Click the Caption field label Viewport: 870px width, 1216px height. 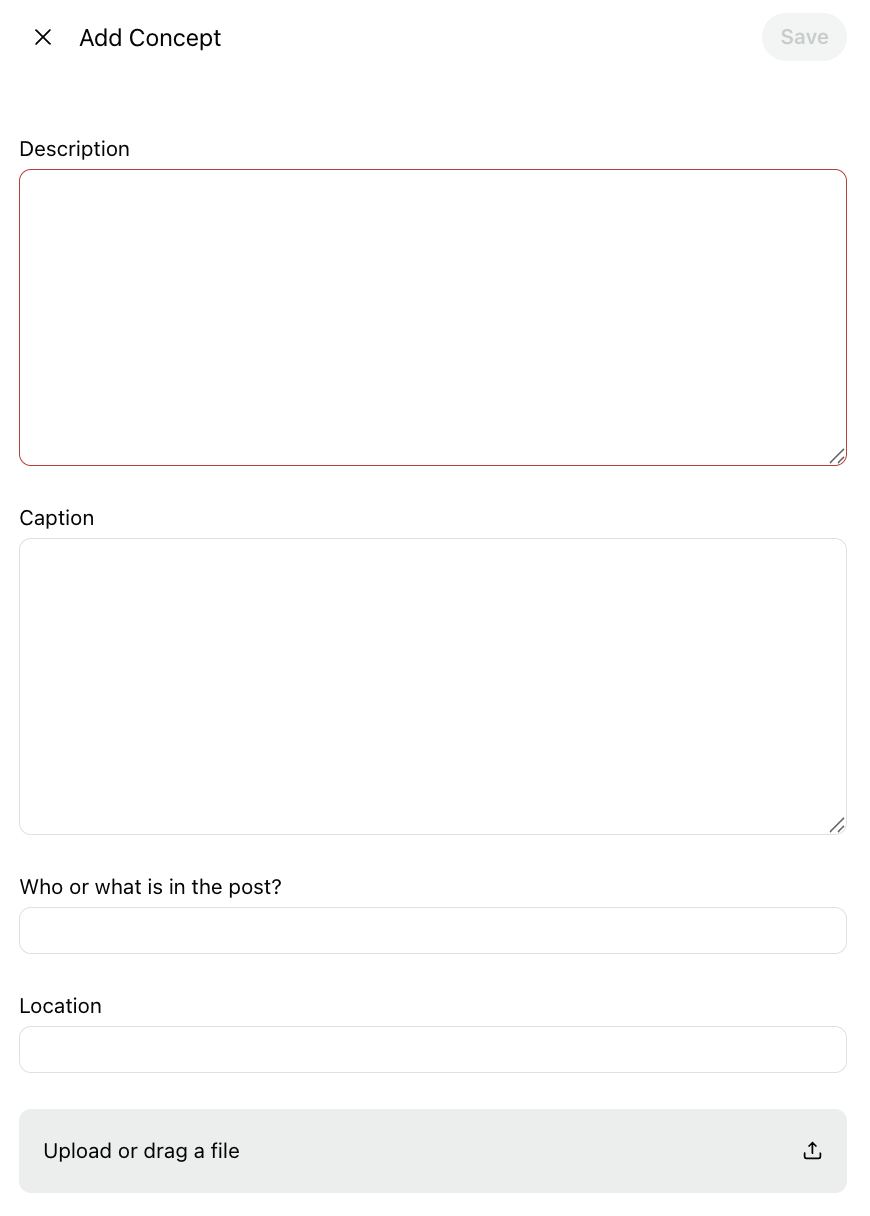(x=57, y=518)
